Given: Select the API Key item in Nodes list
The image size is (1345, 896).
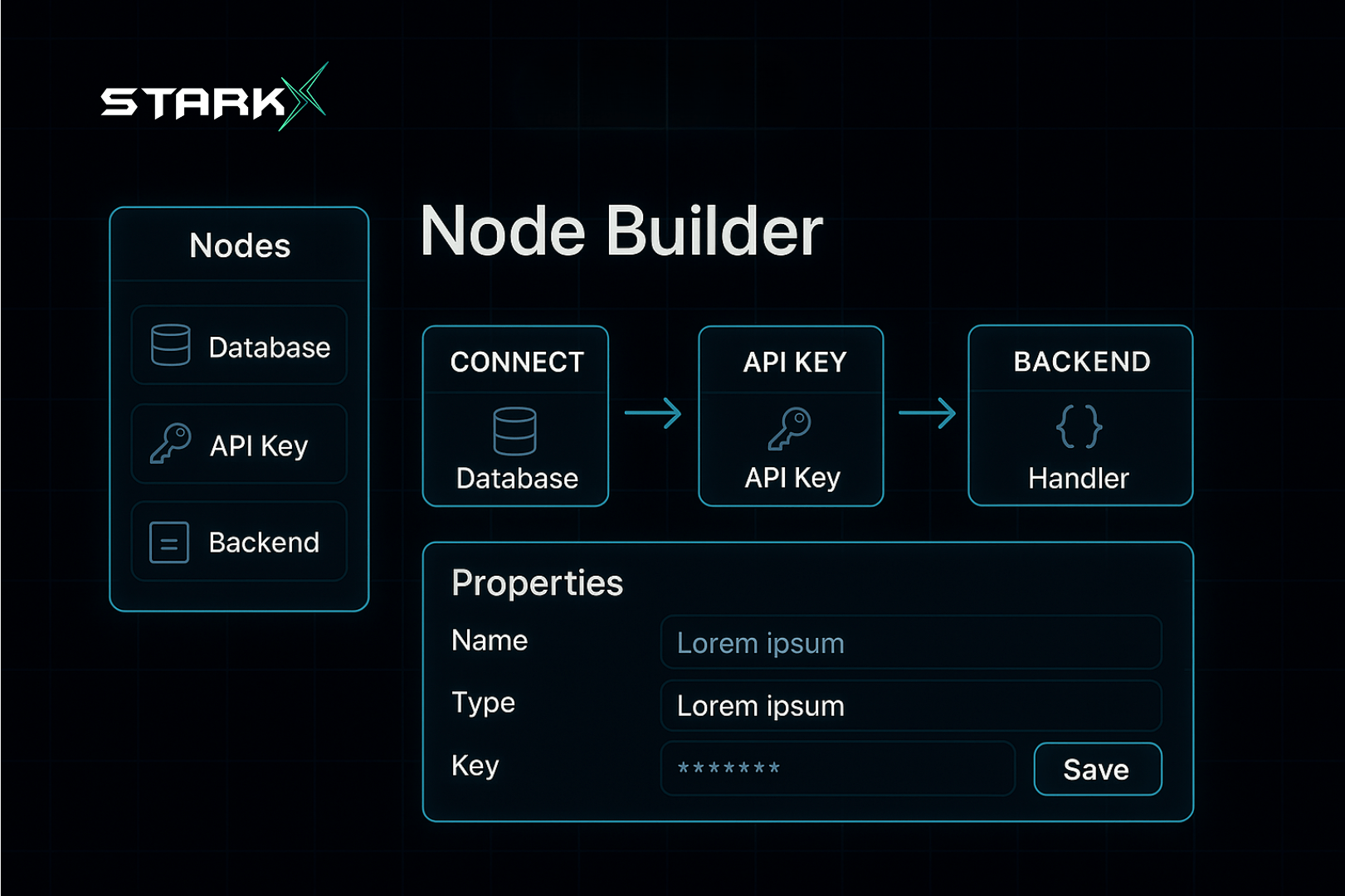Looking at the screenshot, I should [x=239, y=444].
